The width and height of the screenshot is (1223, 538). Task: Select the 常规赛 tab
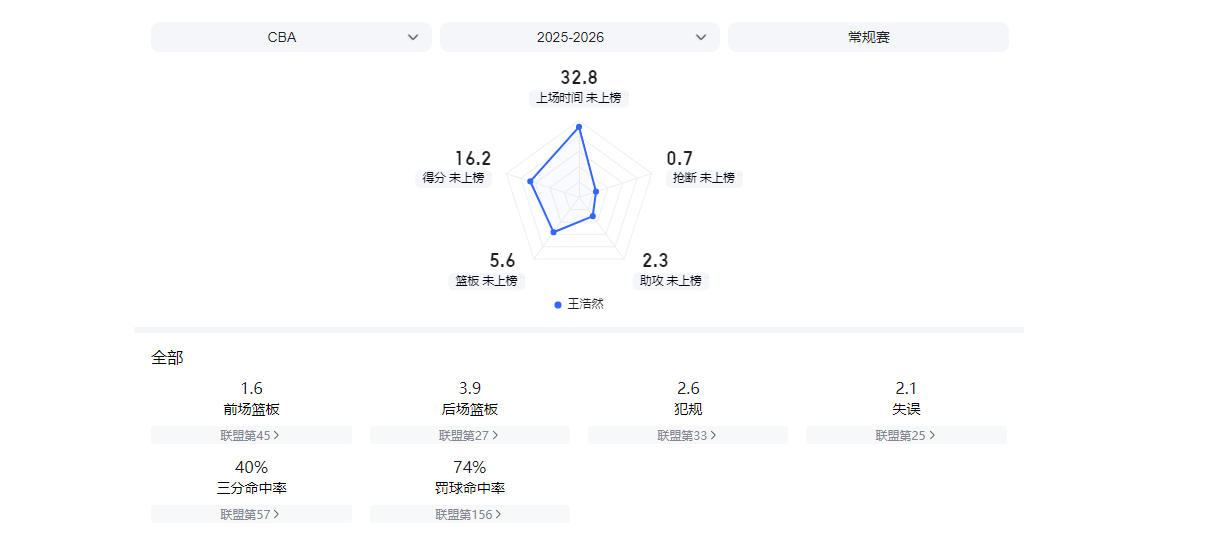tap(868, 37)
